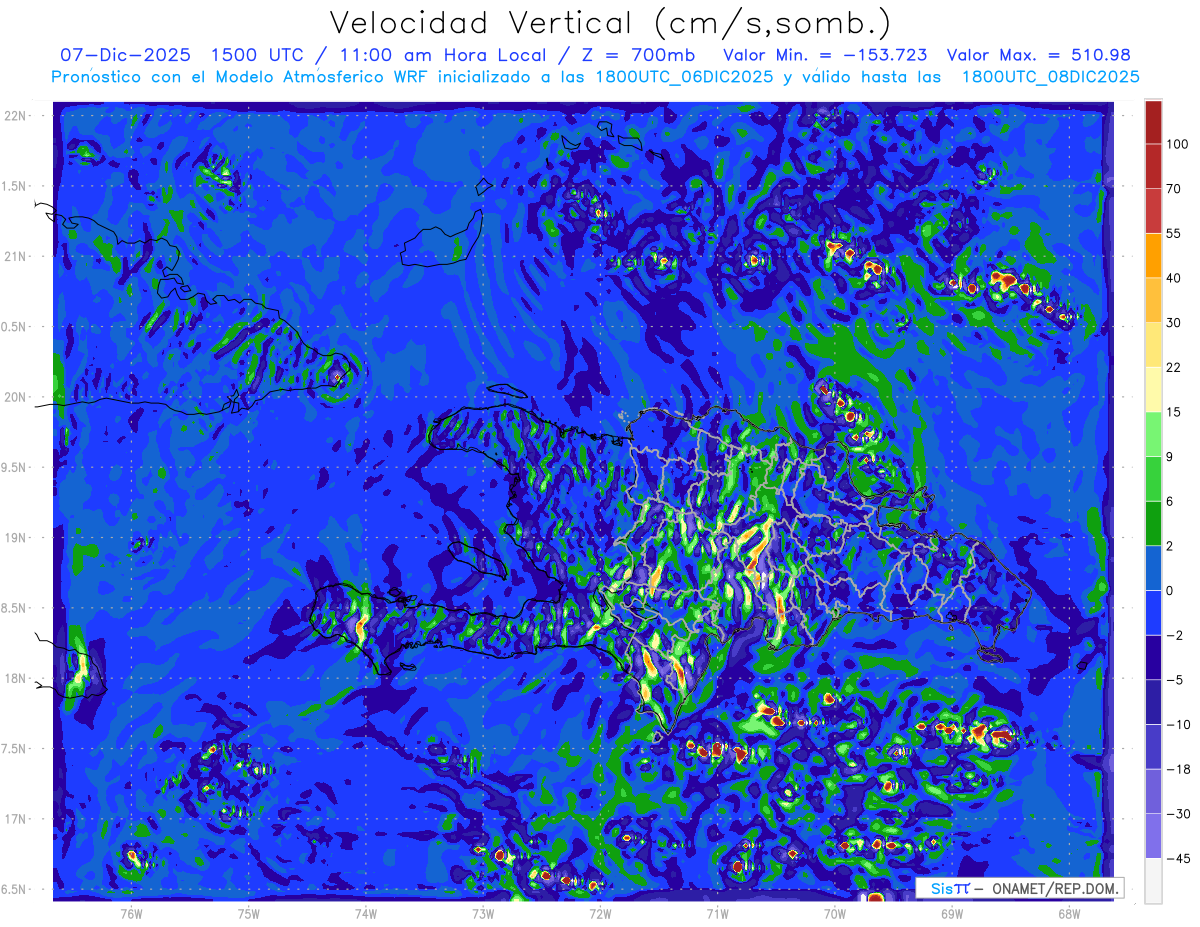Image resolution: width=1200 pixels, height=927 pixels.
Task: Click the bright blue swatch between 0 and -2
Action: point(1153,613)
